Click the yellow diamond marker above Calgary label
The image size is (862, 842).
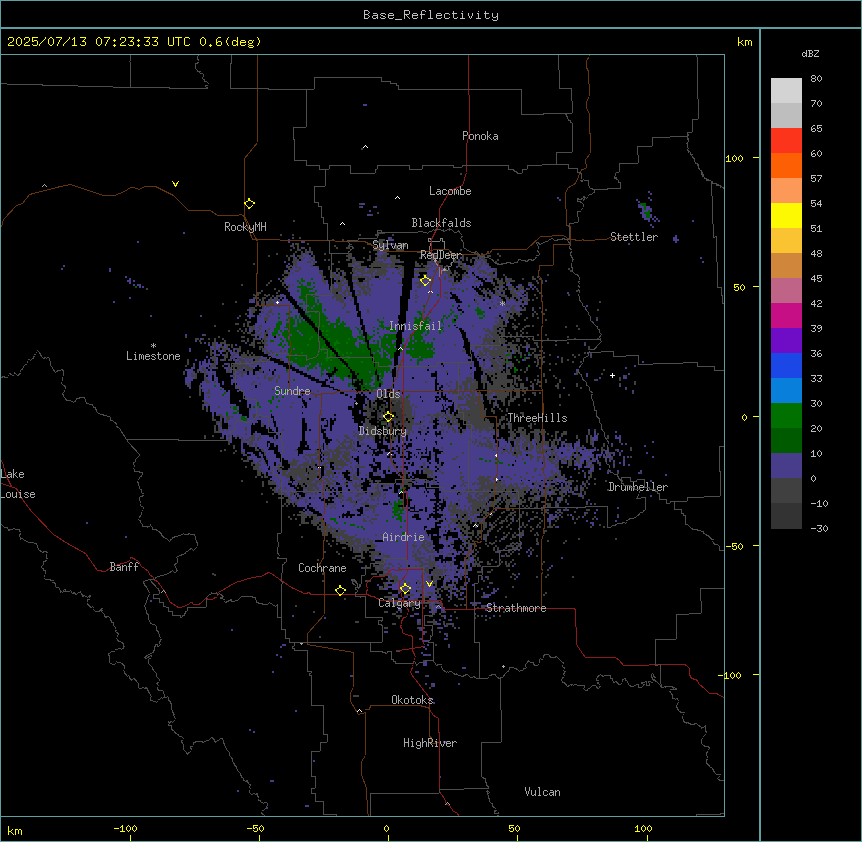[405, 589]
